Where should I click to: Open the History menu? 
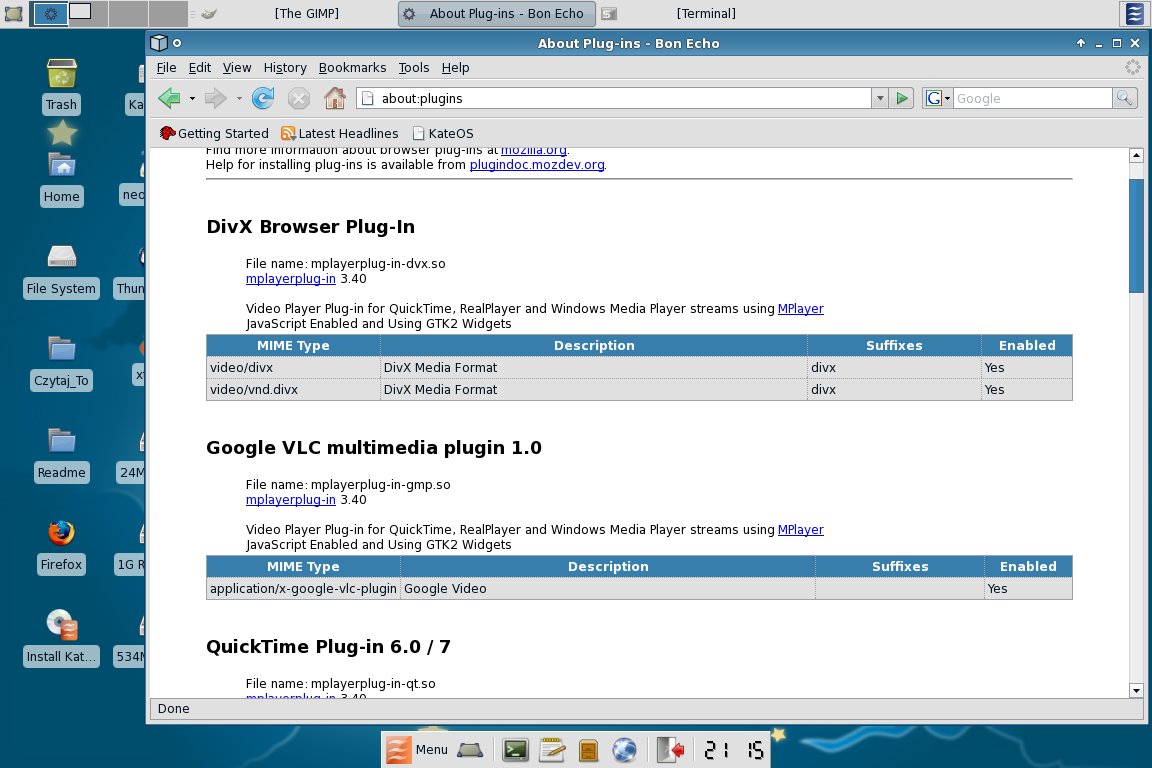(285, 68)
